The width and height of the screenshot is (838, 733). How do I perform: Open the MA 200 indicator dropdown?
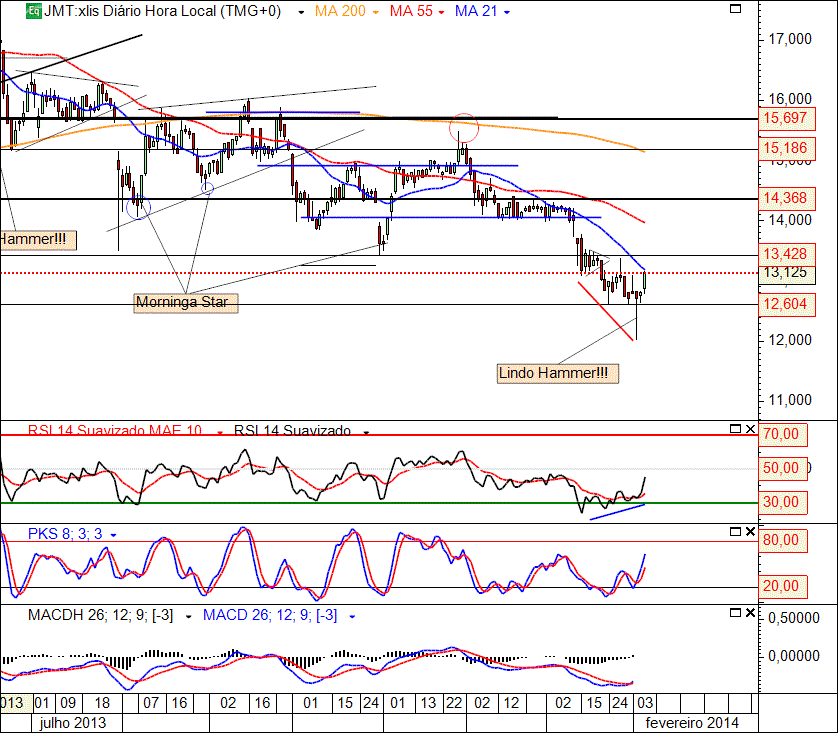click(x=376, y=12)
